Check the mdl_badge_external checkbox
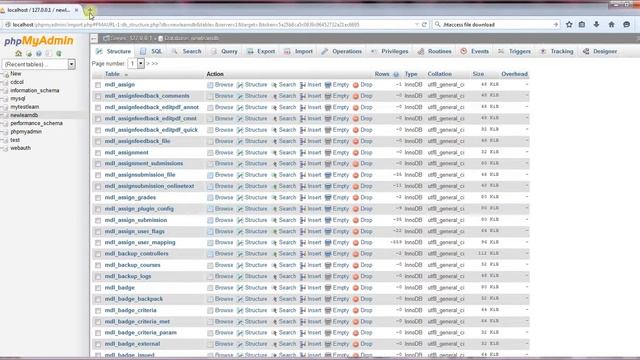Screen dimensions: 640x360 click(x=98, y=344)
